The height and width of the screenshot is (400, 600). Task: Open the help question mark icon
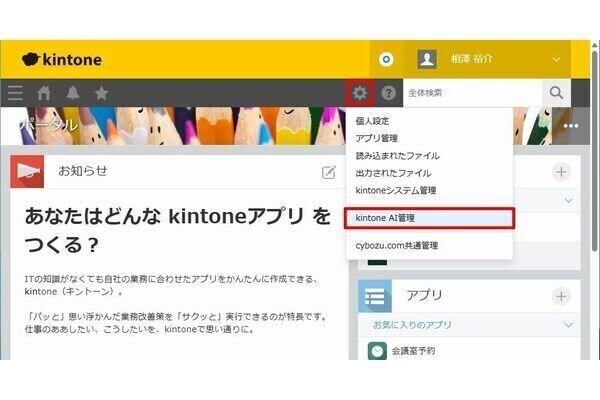point(388,93)
